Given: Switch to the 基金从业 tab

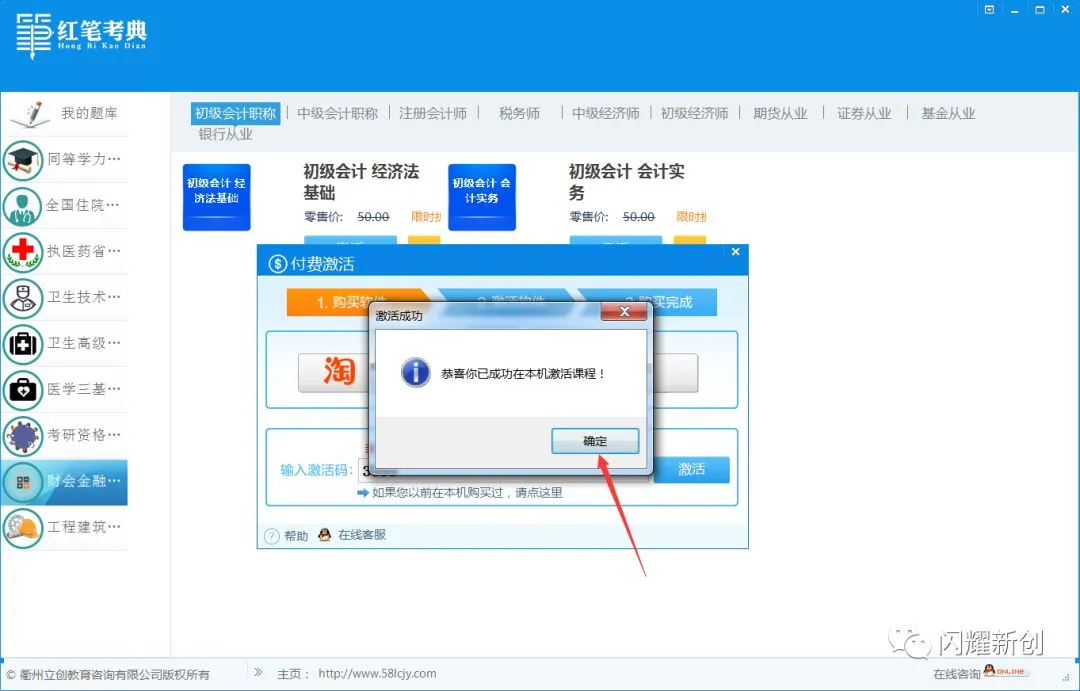Looking at the screenshot, I should (x=948, y=113).
